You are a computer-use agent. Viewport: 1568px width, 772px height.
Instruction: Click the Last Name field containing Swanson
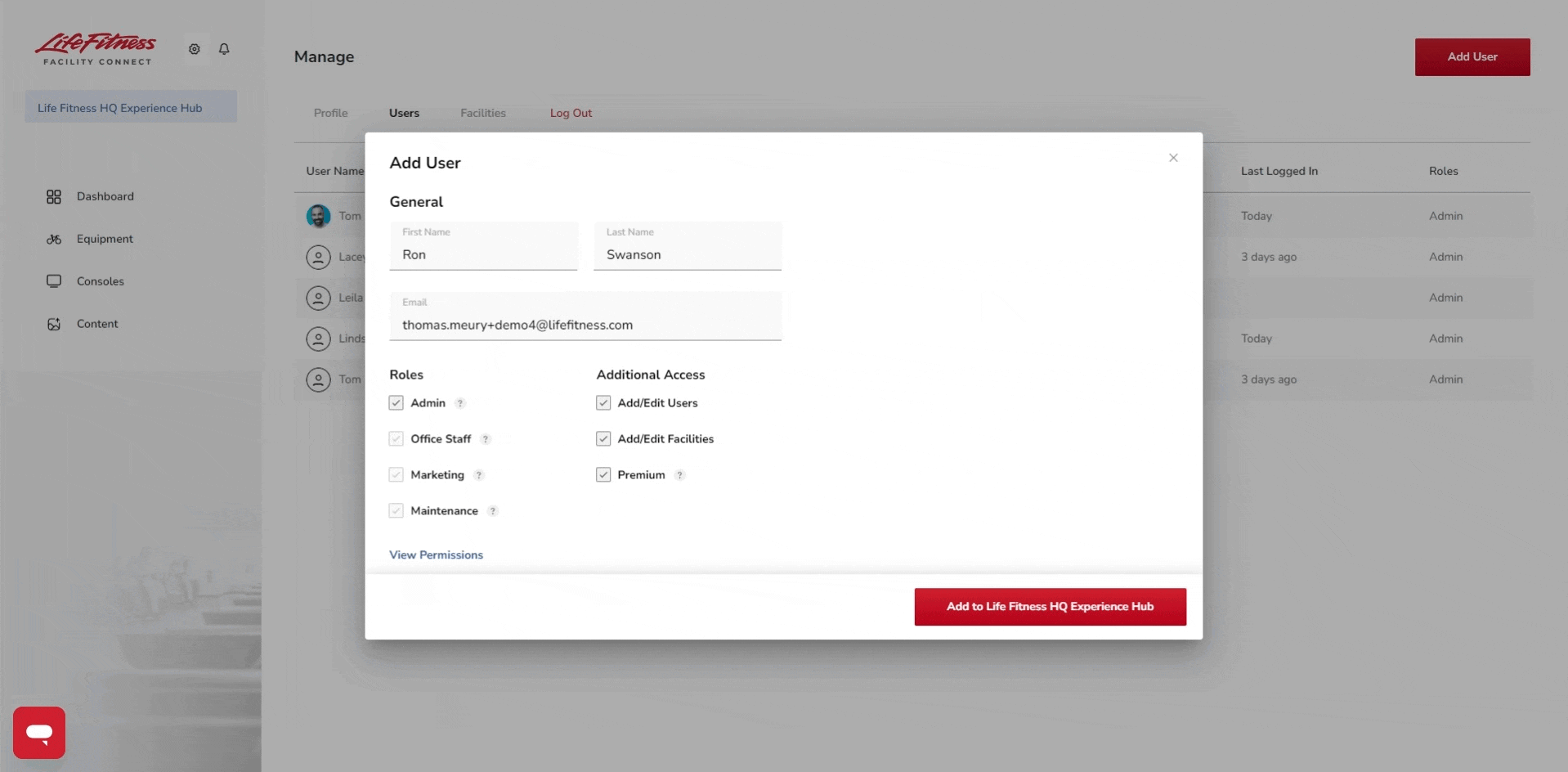pyautogui.click(x=688, y=246)
